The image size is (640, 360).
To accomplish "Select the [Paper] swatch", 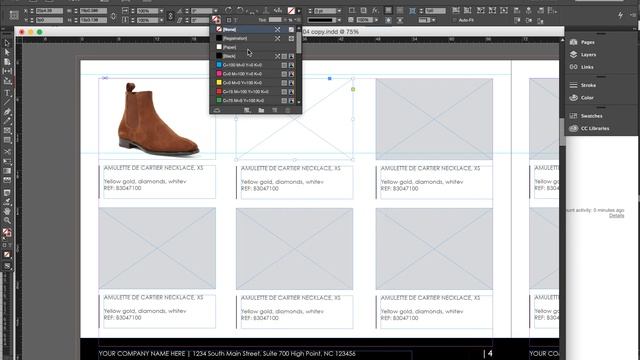I will point(254,47).
